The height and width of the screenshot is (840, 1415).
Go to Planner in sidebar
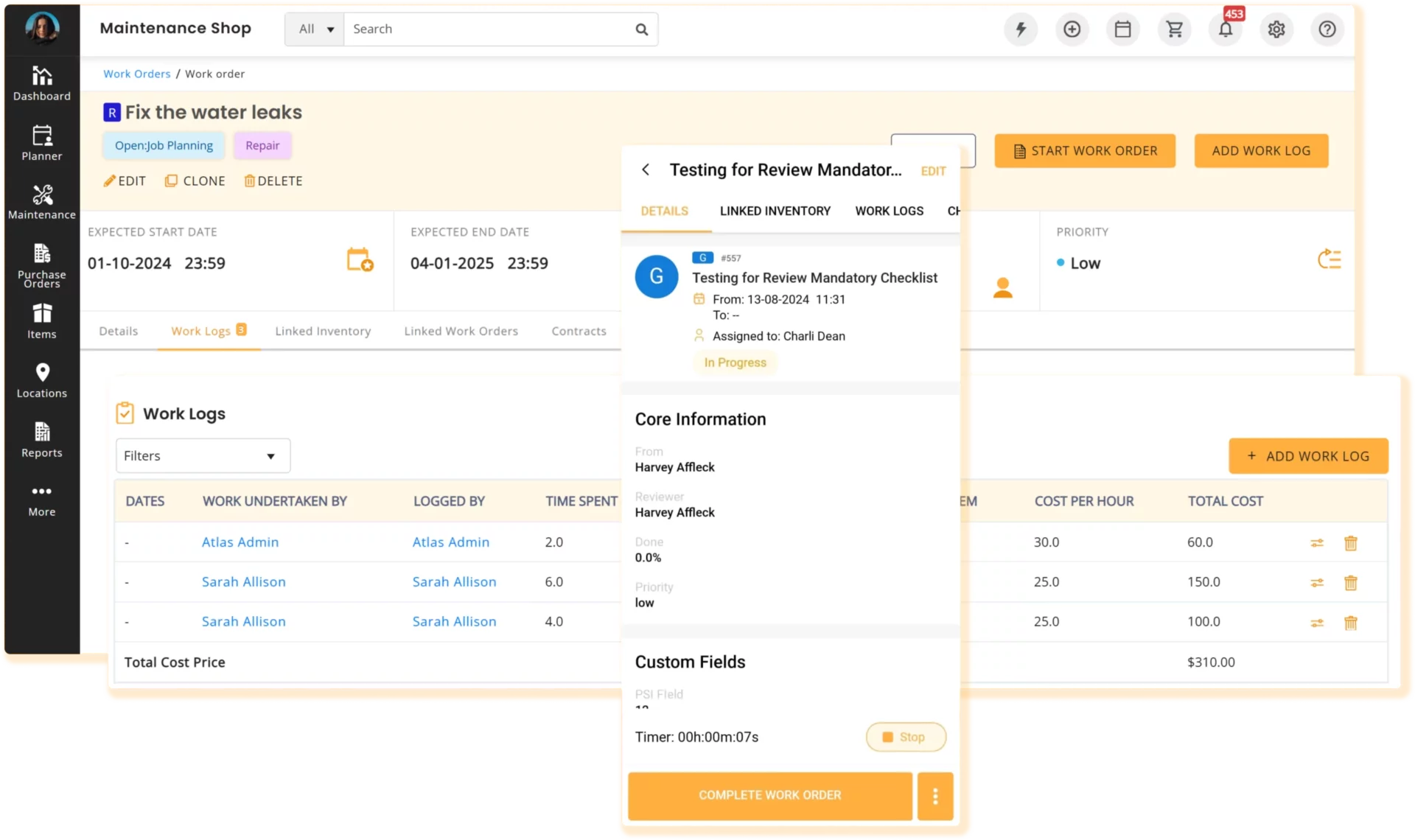click(x=42, y=143)
